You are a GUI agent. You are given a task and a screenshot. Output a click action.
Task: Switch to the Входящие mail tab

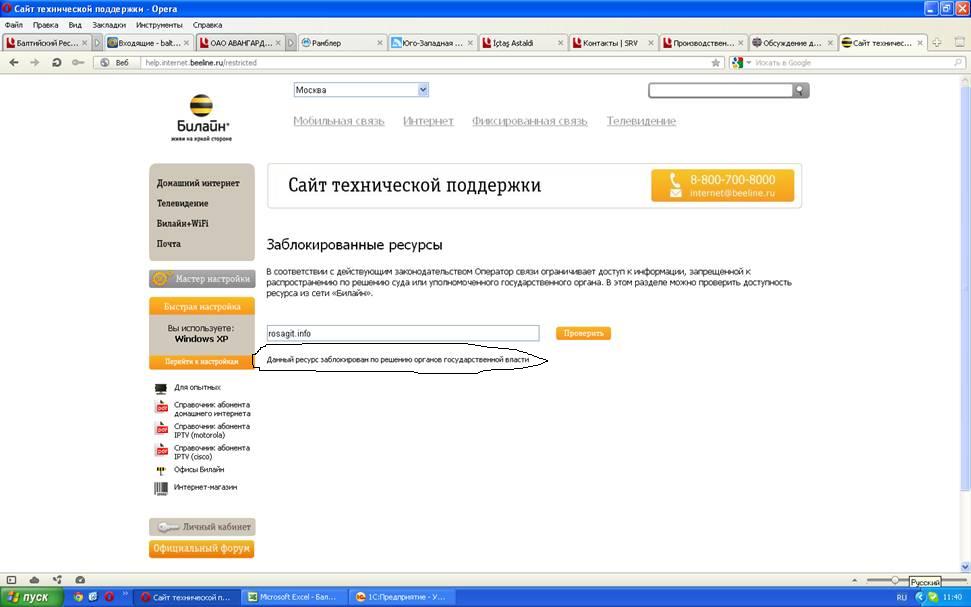point(149,43)
